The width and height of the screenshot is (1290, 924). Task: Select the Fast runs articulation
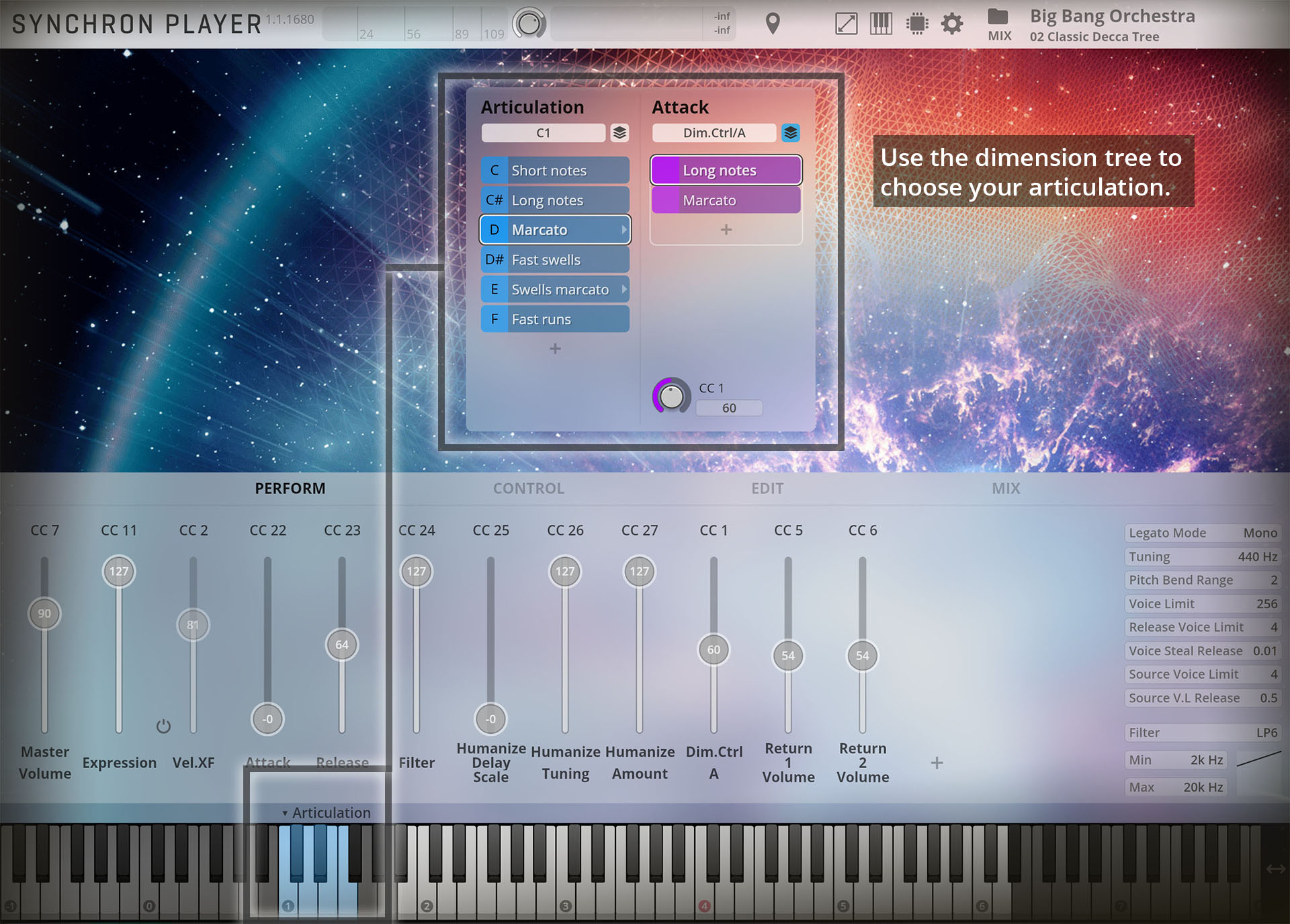tap(555, 319)
